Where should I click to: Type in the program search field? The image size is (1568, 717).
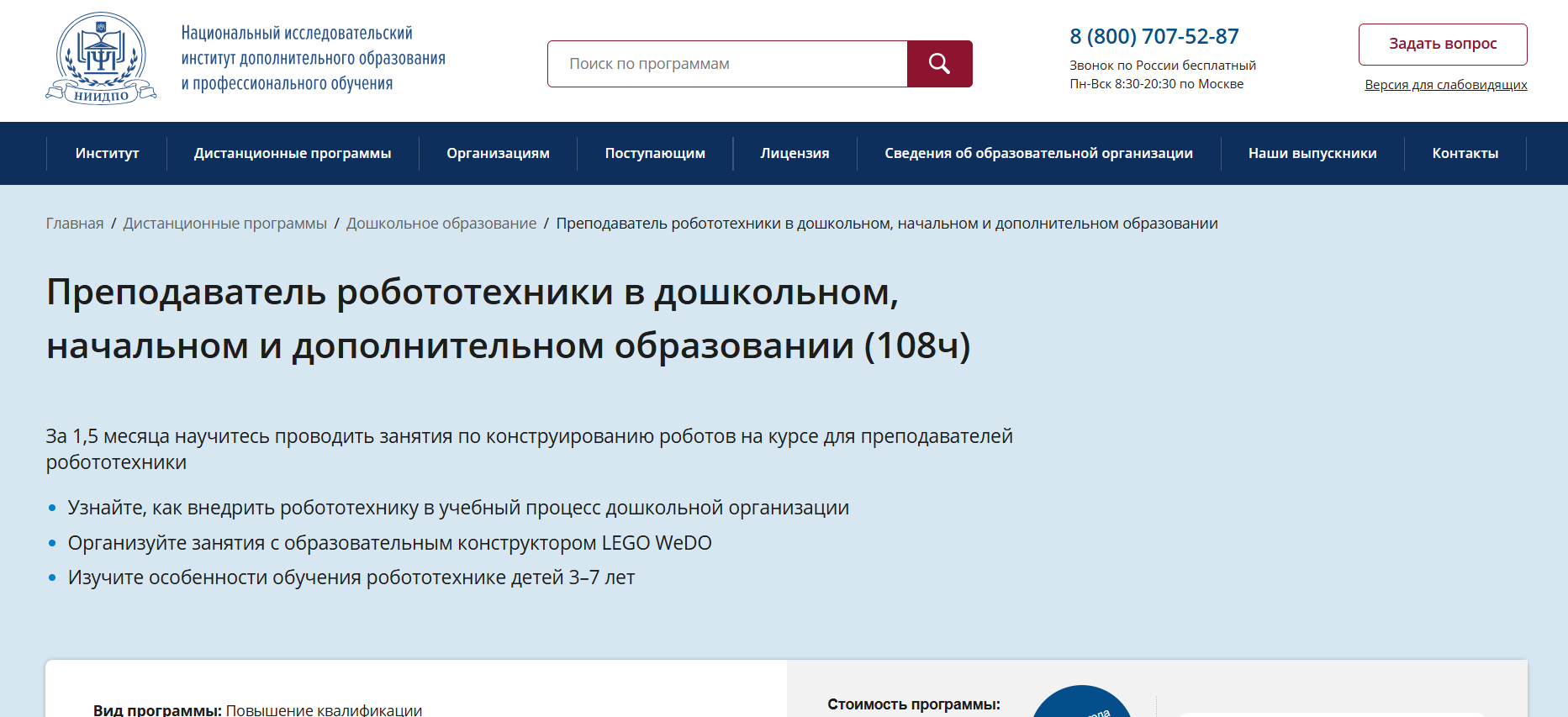point(727,64)
